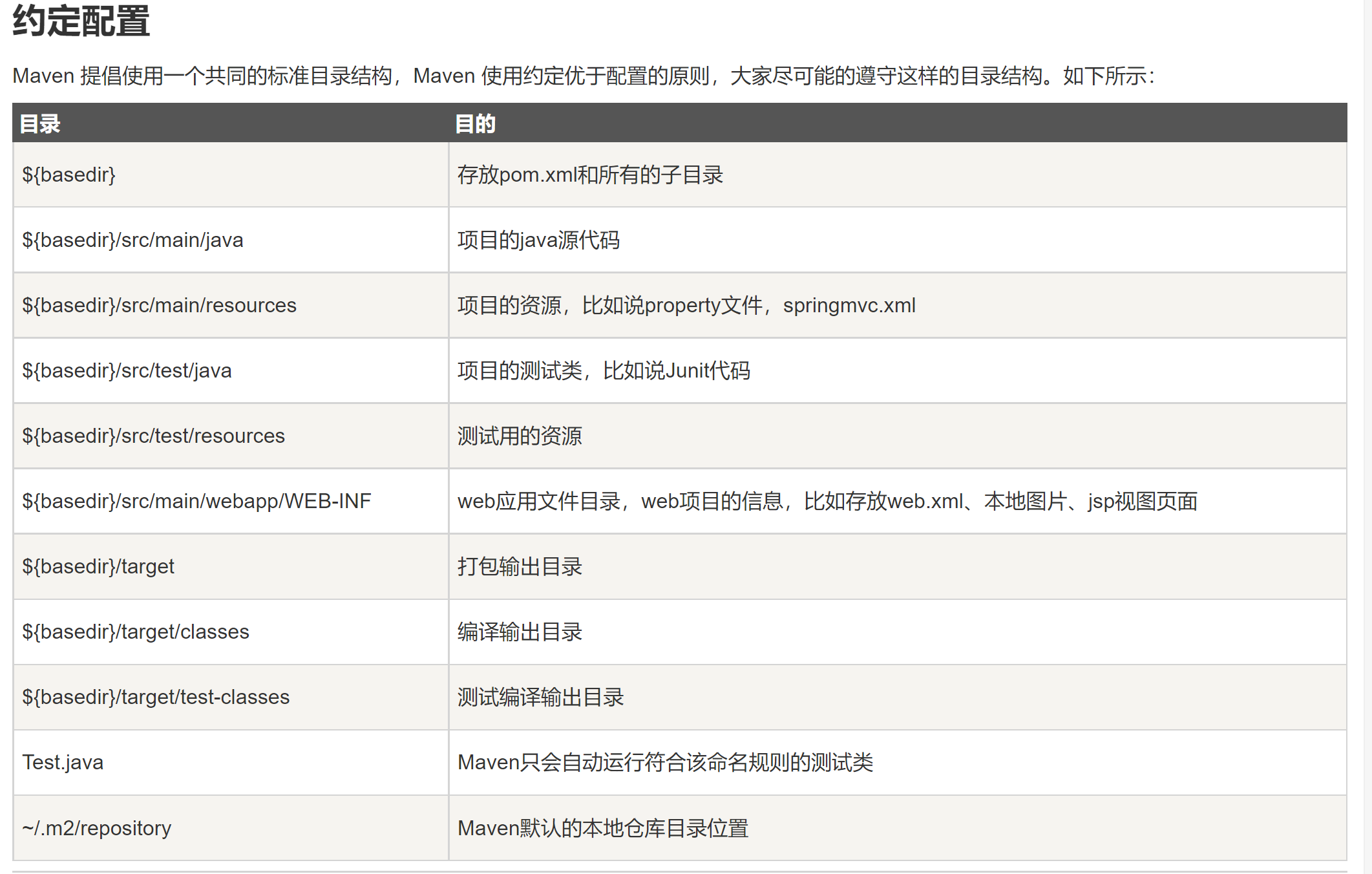Click the ~/.m2/repository cell

click(x=97, y=828)
